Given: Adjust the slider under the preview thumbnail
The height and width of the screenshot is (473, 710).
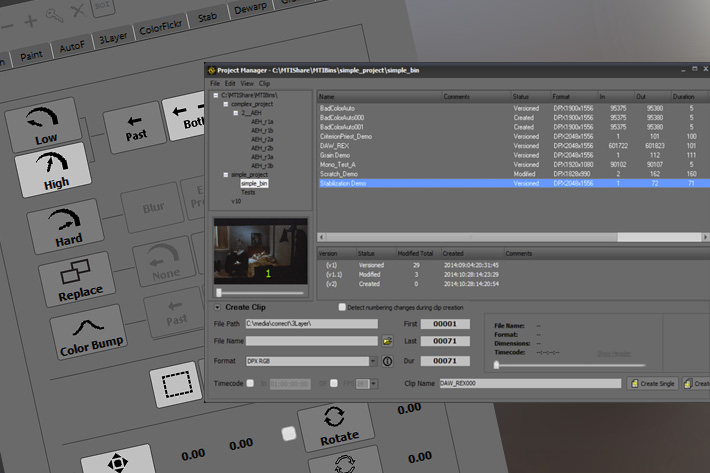Looking at the screenshot, I should 260,293.
